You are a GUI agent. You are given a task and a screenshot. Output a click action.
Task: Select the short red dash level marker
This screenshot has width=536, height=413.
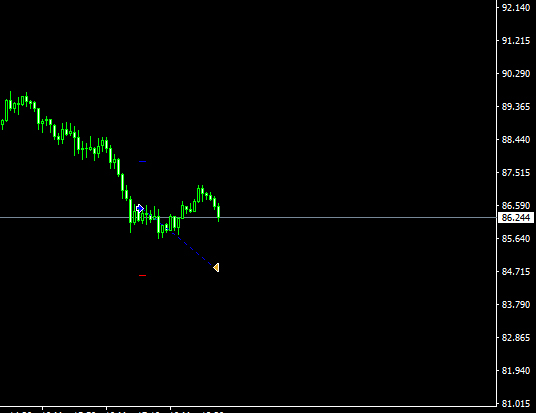pos(143,275)
